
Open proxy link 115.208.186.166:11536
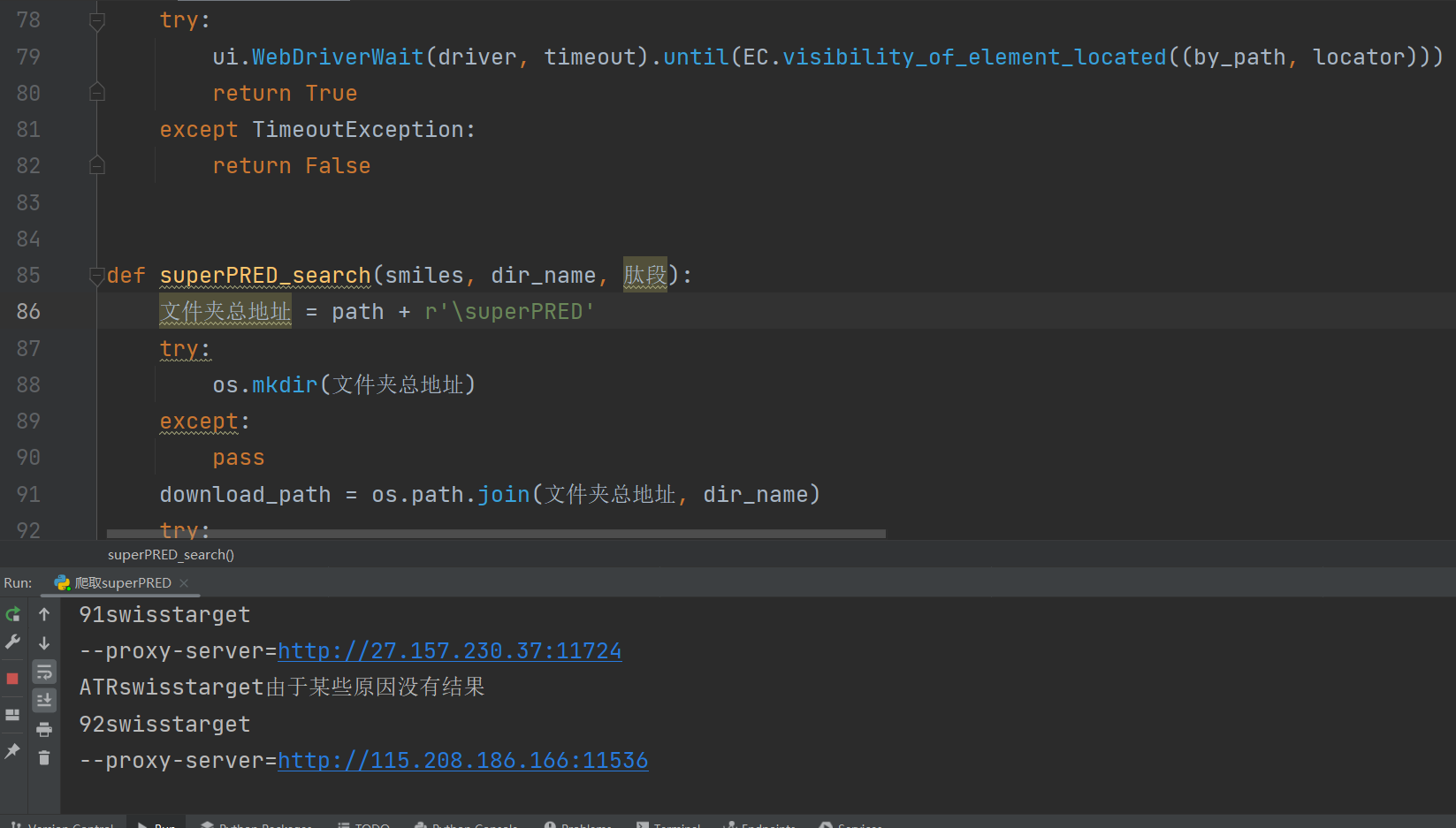(462, 761)
